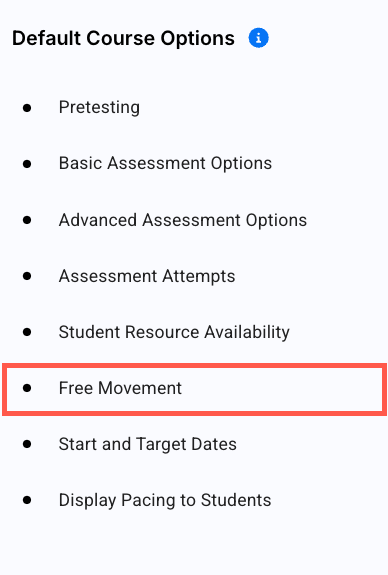Click the bullet inside the Free Movement box
The height and width of the screenshot is (575, 388).
(x=27, y=388)
